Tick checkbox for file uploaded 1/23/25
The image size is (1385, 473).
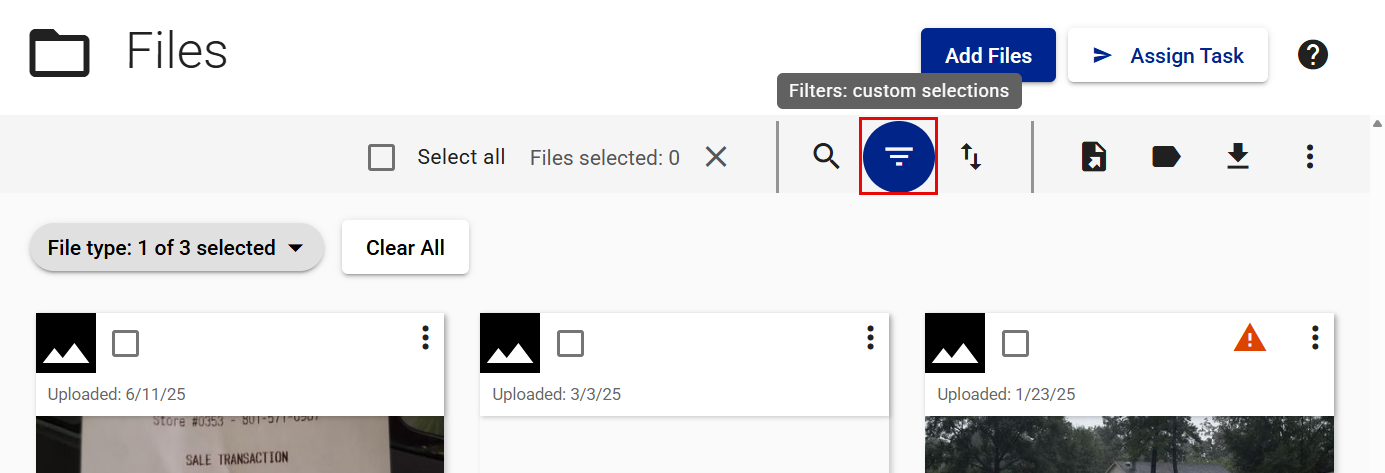tap(1015, 344)
